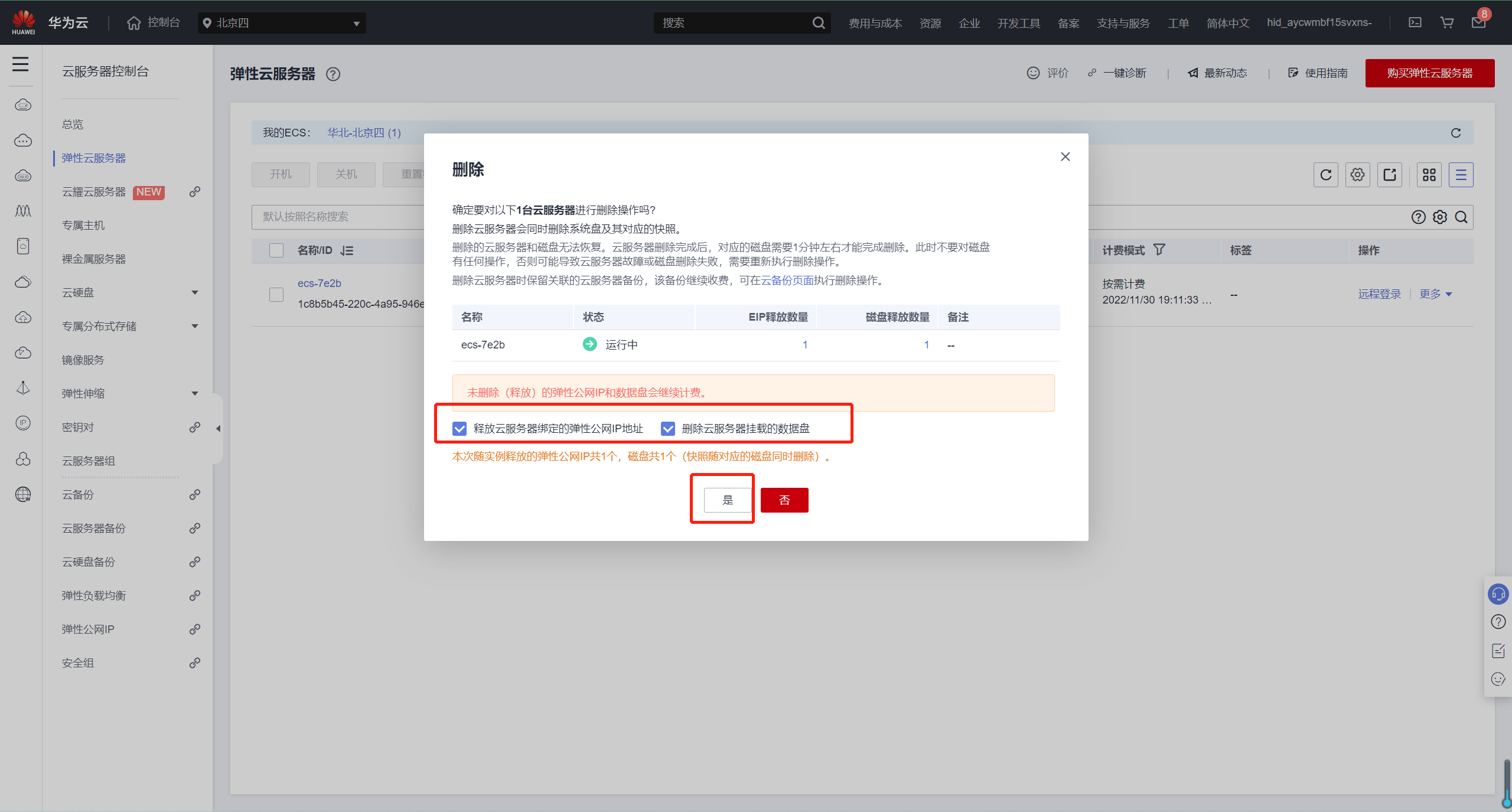Screen dimensions: 1512x812
Task: Click the export icon button
Action: (x=1390, y=175)
